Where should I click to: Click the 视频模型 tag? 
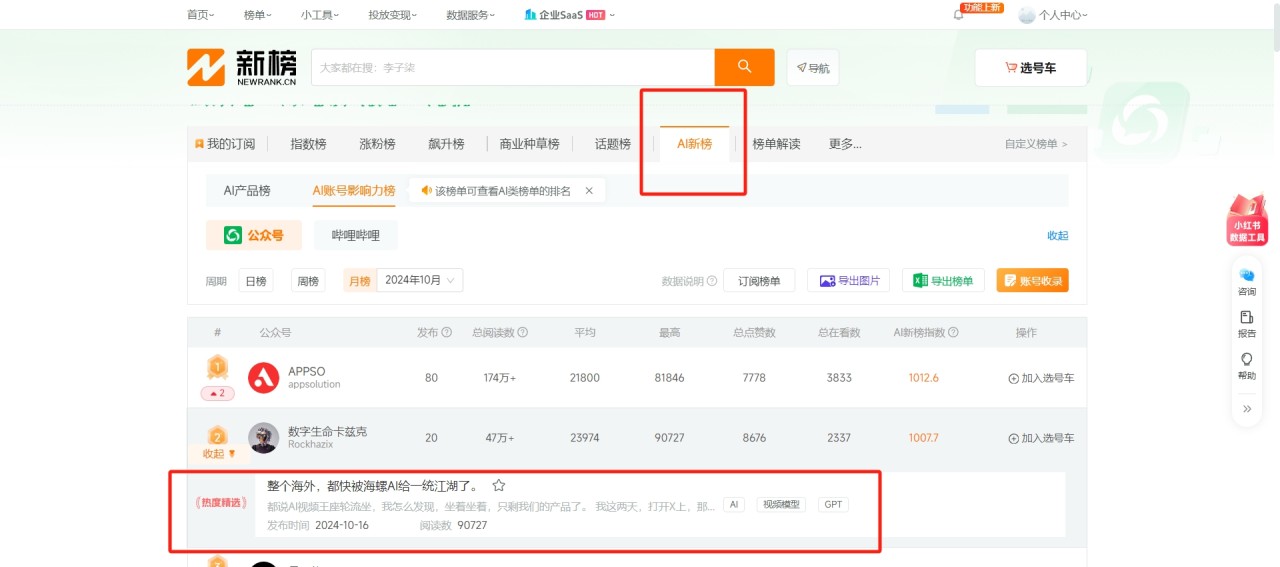(x=781, y=505)
